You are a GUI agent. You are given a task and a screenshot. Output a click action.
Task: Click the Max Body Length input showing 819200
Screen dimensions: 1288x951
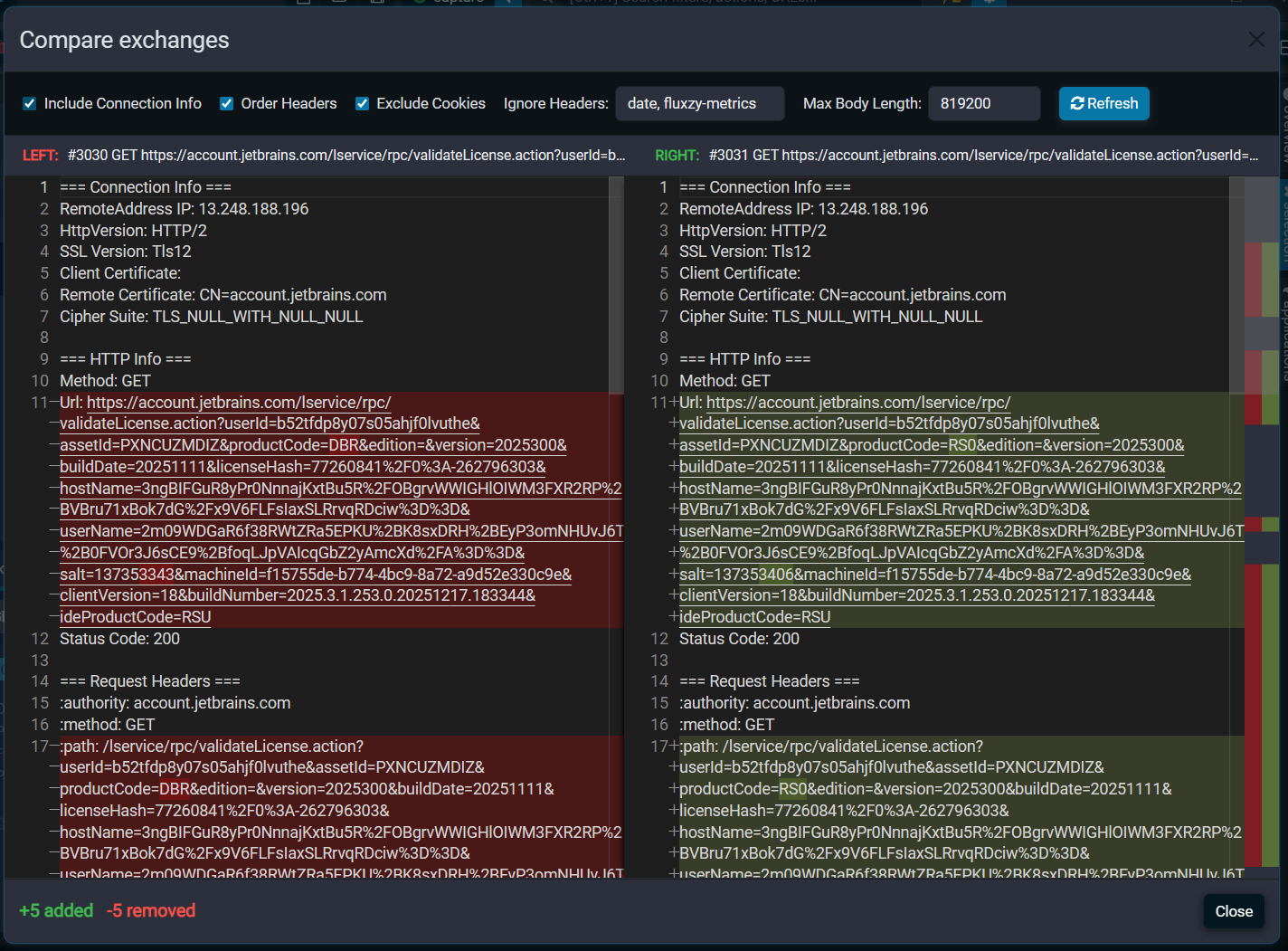984,103
